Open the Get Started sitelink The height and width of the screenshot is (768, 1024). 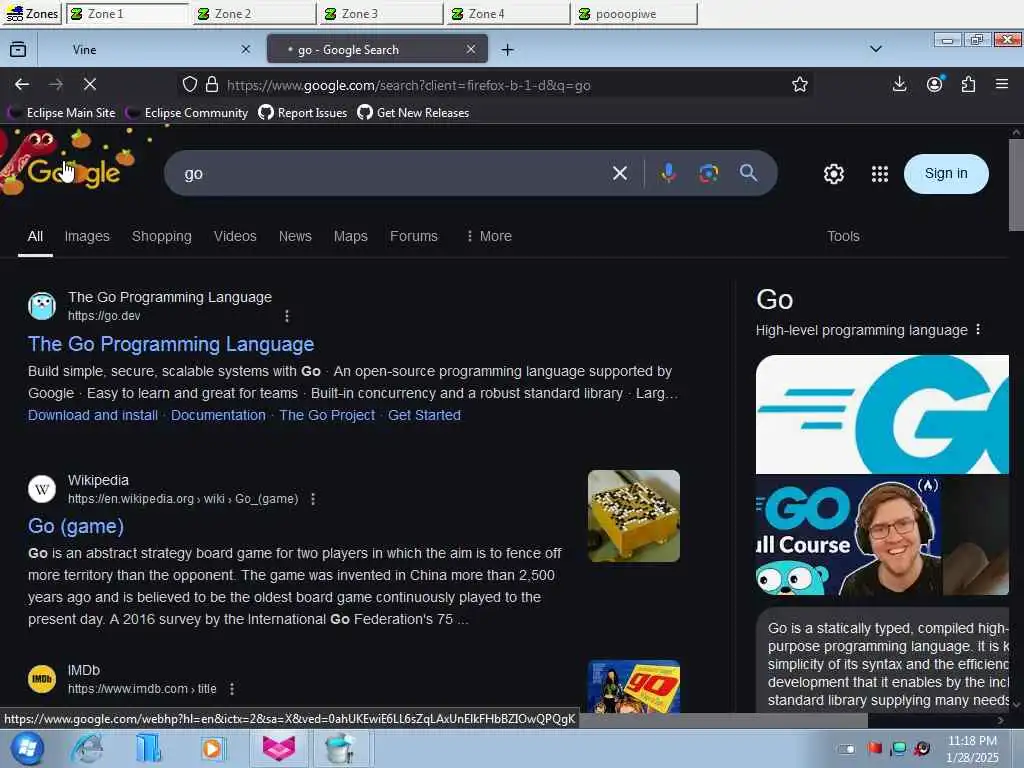point(424,415)
